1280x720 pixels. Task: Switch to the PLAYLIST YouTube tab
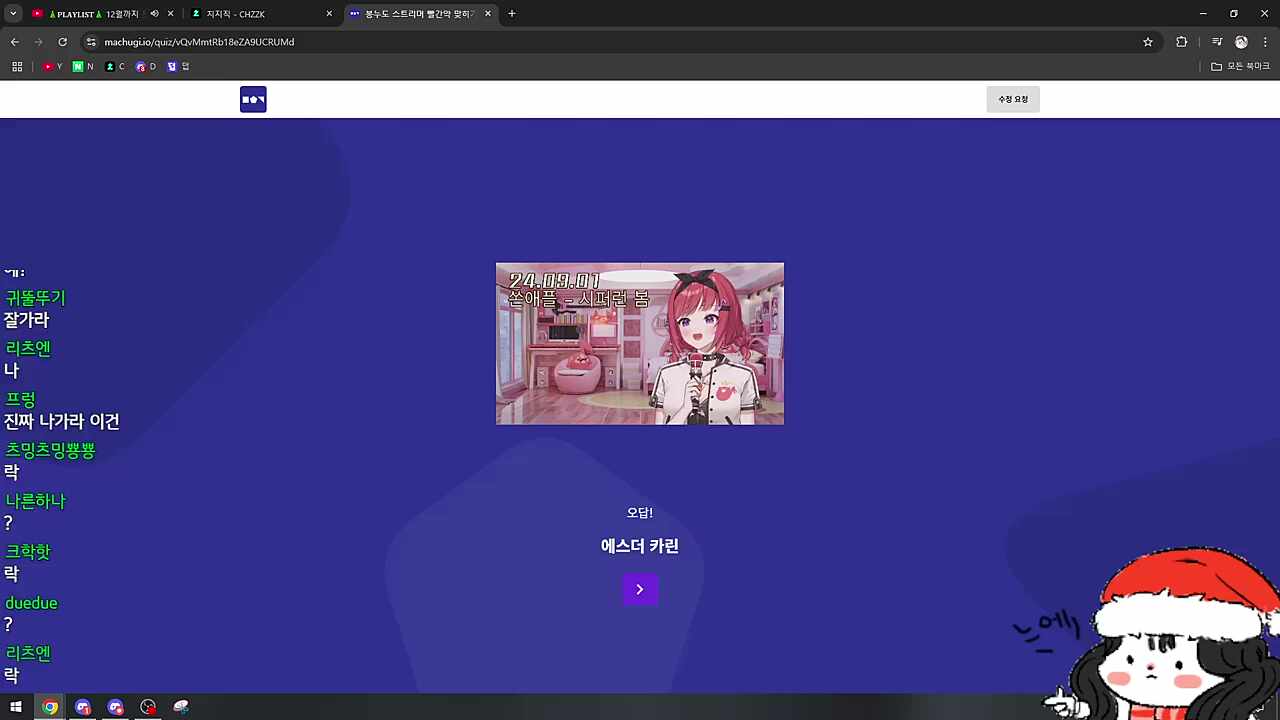[95, 14]
